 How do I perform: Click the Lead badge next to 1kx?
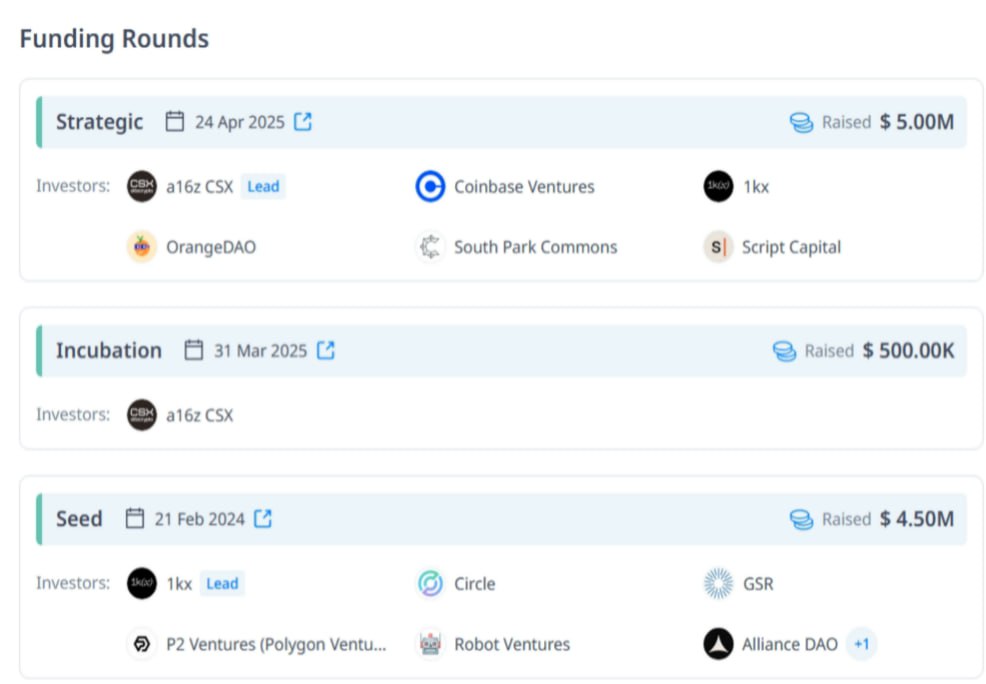click(x=222, y=584)
